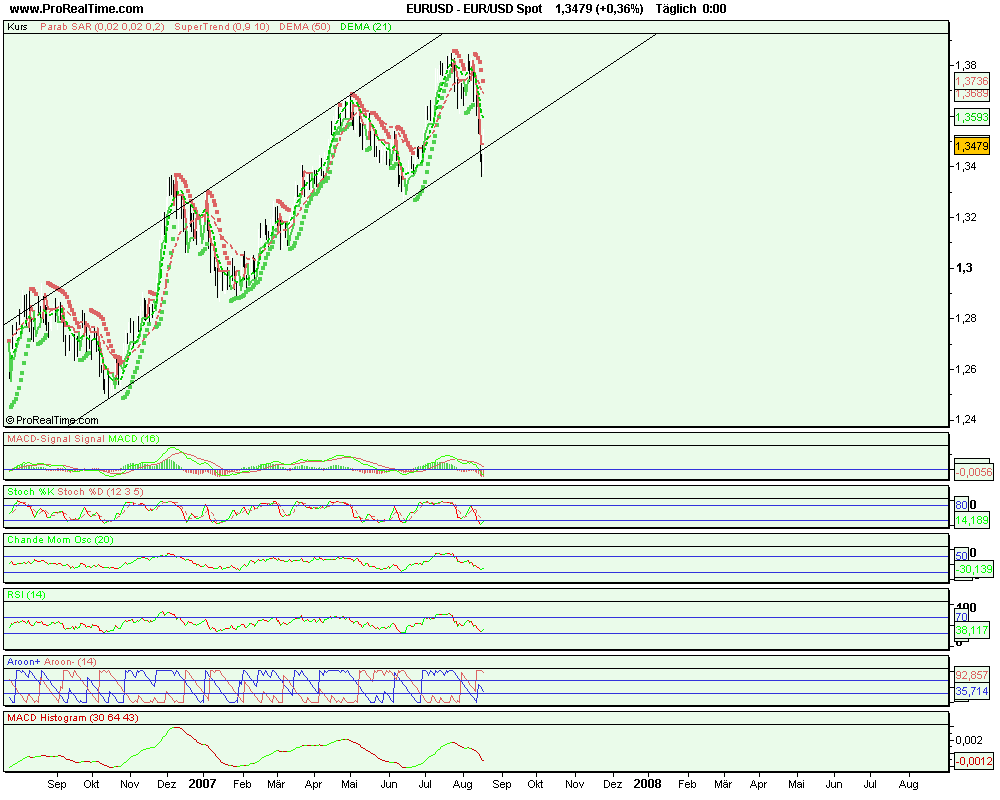Click the 70 level marker in the RSI panel
Viewport: 1000px width, 800px height.
(x=961, y=617)
